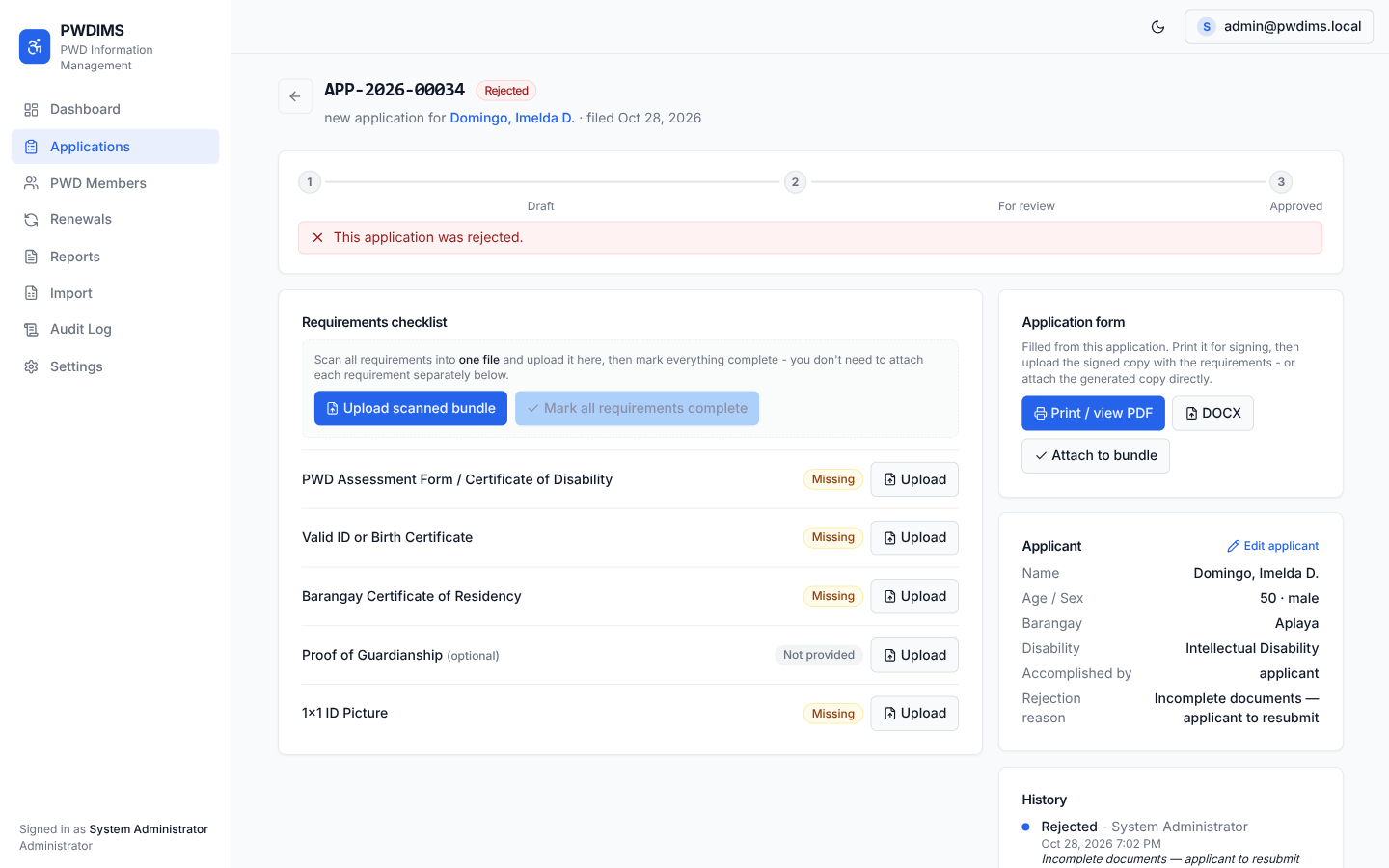Click the Aplaya barangay value
The height and width of the screenshot is (868, 1389).
1296,623
